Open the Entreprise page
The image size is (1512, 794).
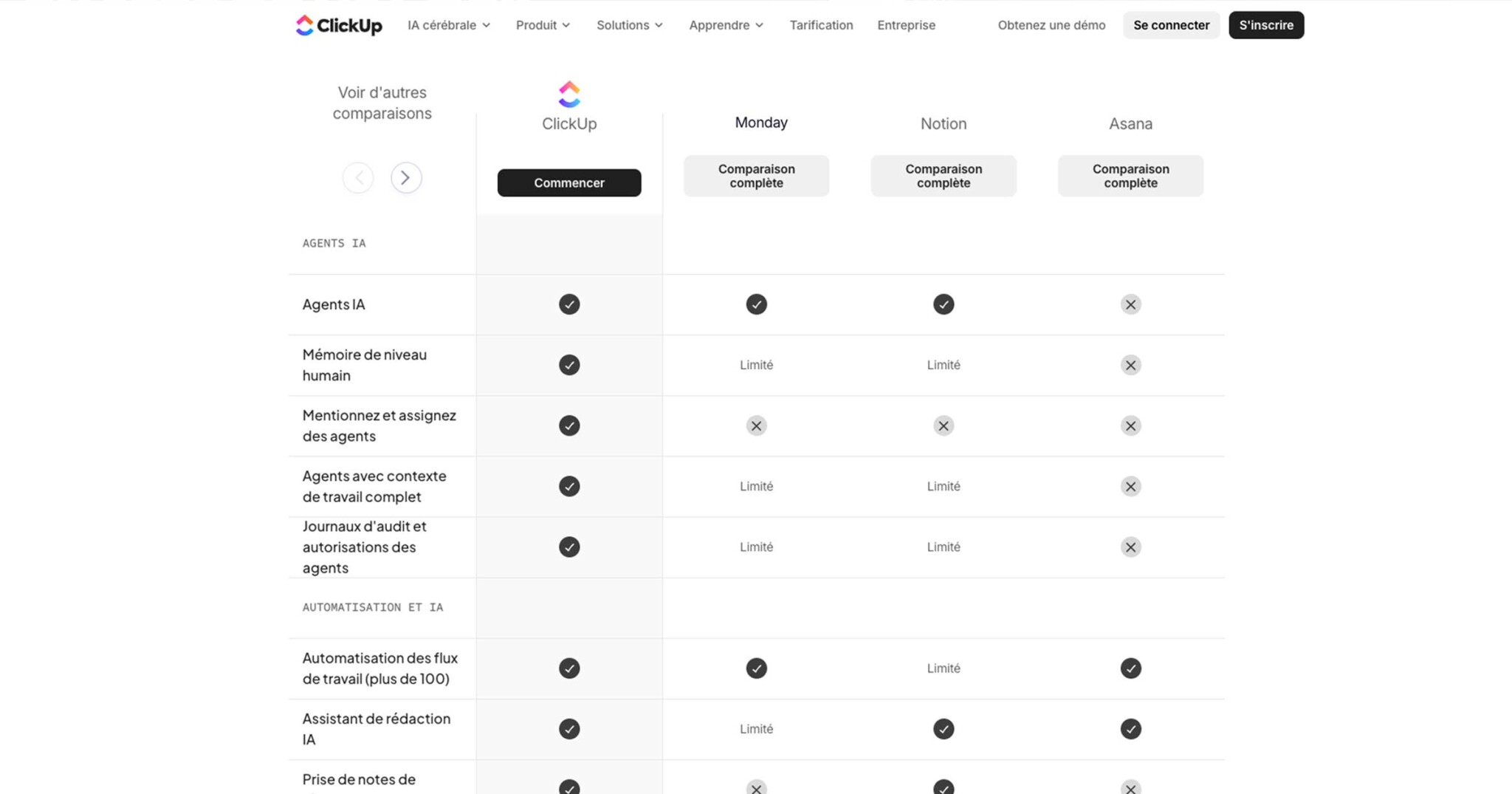click(x=906, y=25)
